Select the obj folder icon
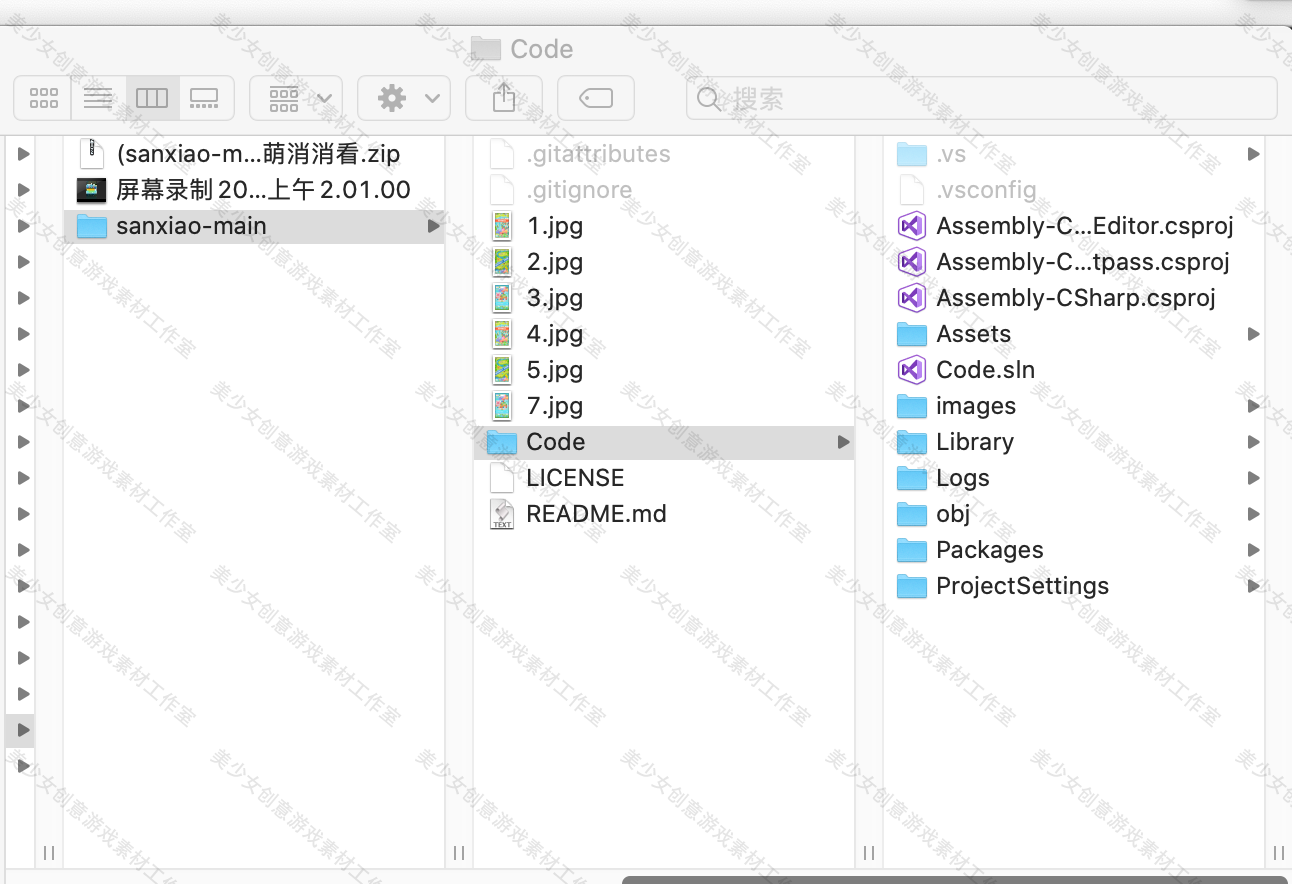Viewport: 1292px width, 884px height. pyautogui.click(x=912, y=514)
